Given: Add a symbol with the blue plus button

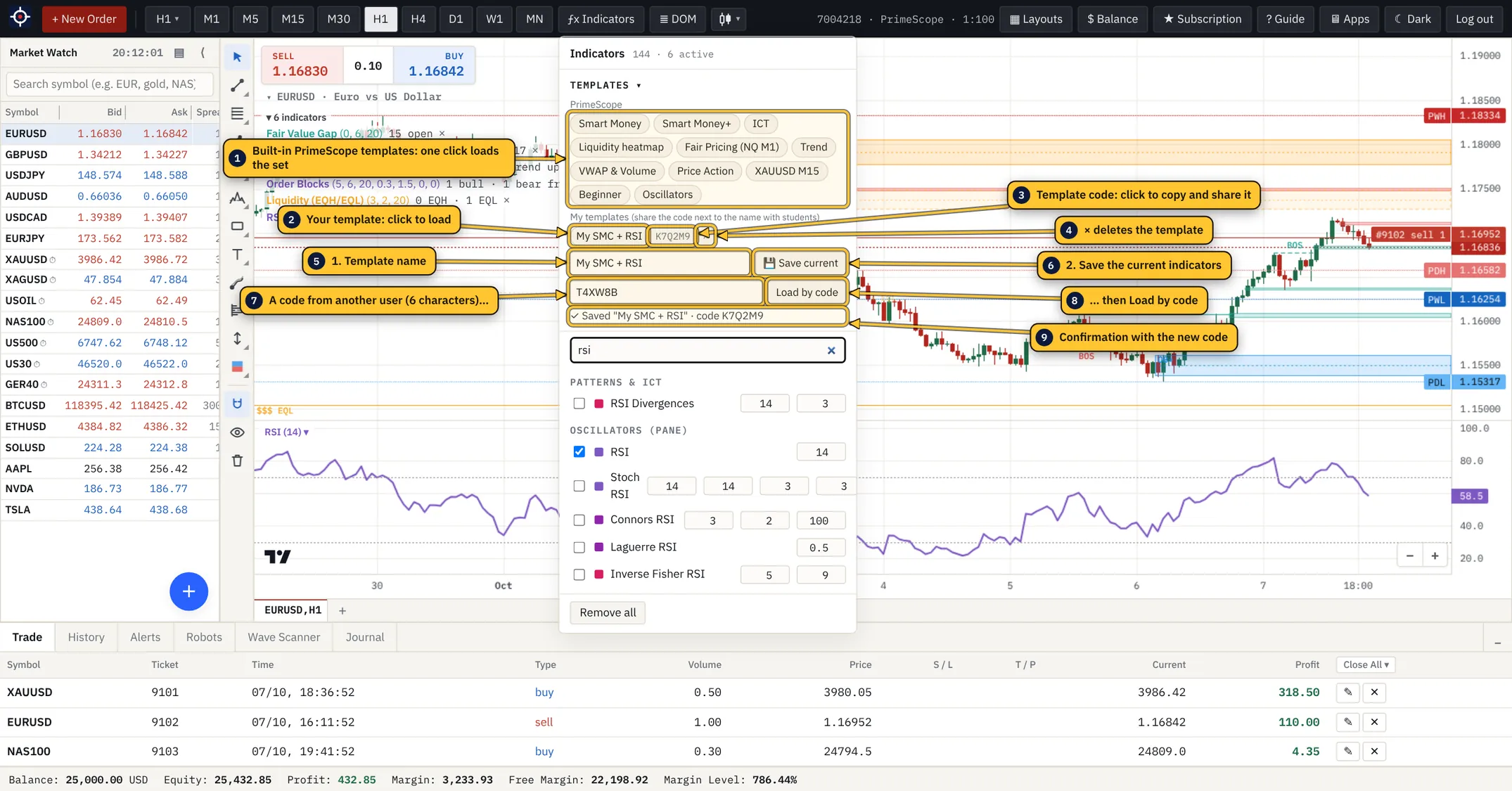Looking at the screenshot, I should click(x=188, y=591).
